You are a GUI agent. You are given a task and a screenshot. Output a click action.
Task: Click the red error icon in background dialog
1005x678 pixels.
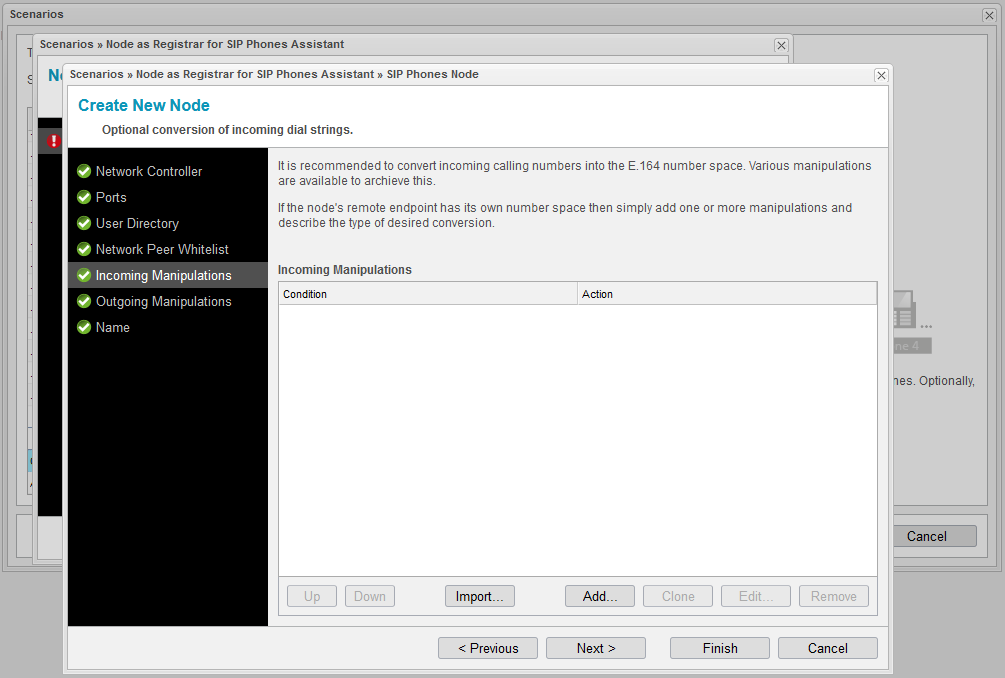coord(54,141)
